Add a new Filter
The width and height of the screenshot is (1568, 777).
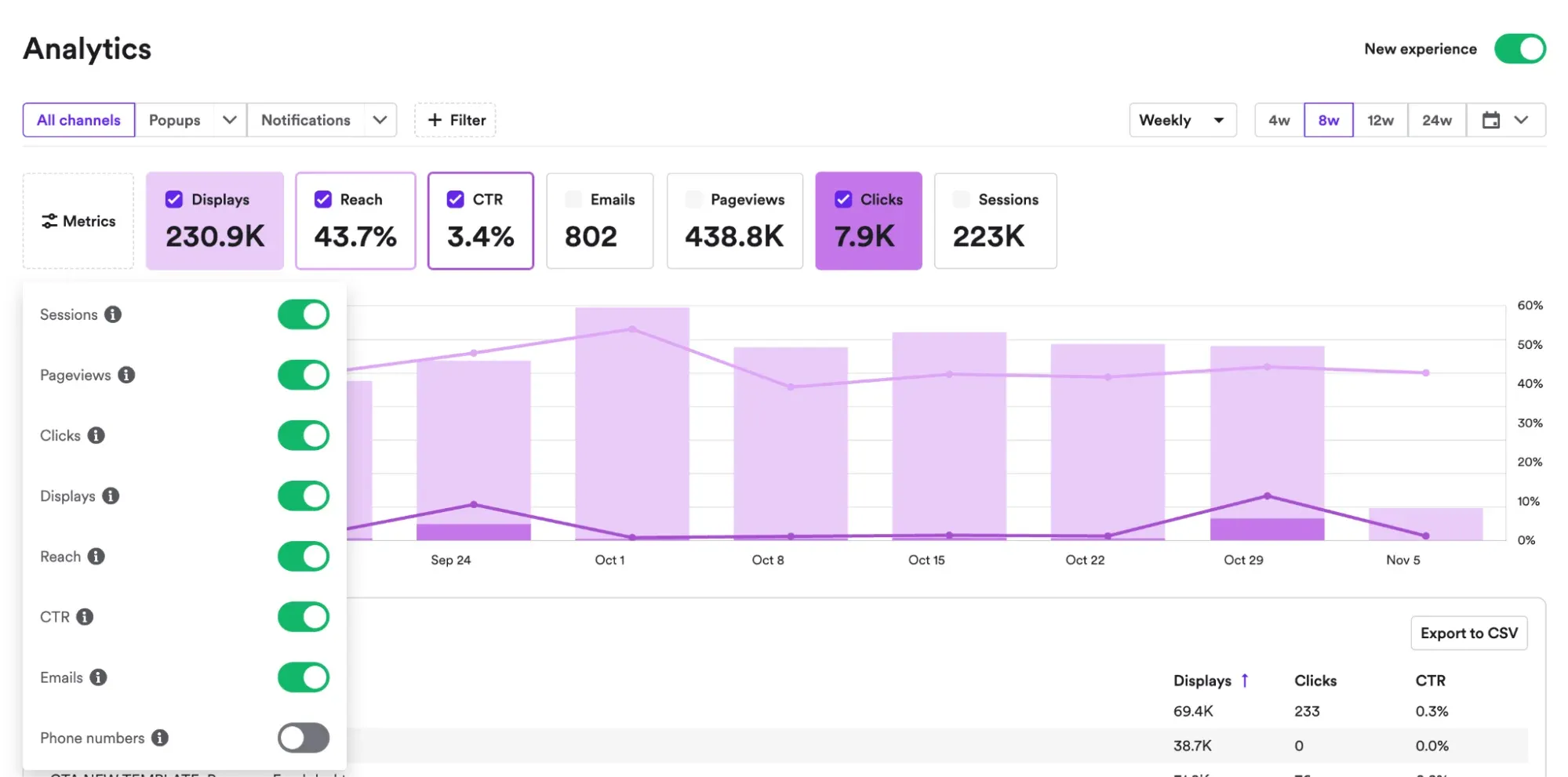[455, 120]
